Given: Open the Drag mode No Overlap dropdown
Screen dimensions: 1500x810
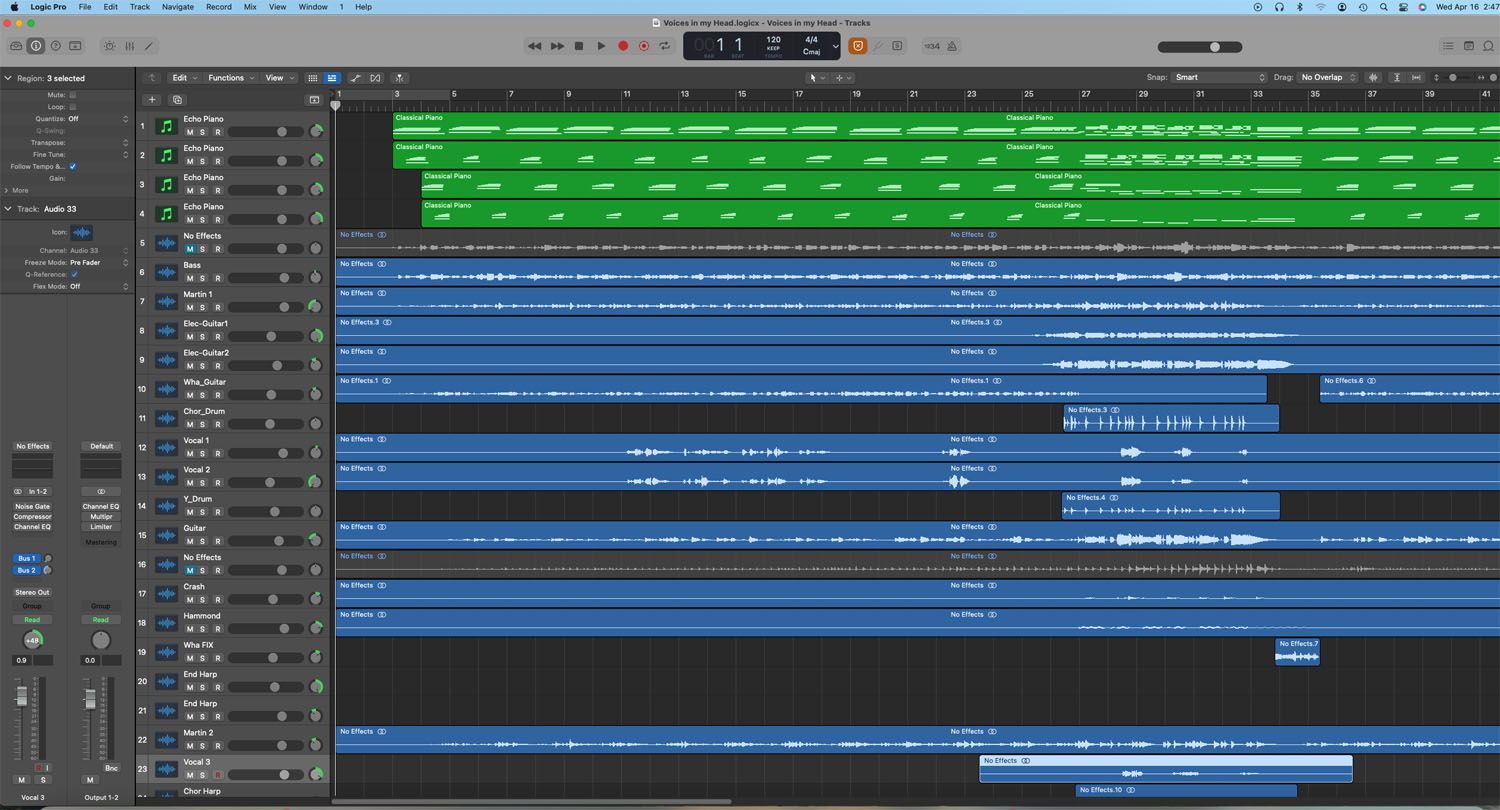Looking at the screenshot, I should point(1328,78).
